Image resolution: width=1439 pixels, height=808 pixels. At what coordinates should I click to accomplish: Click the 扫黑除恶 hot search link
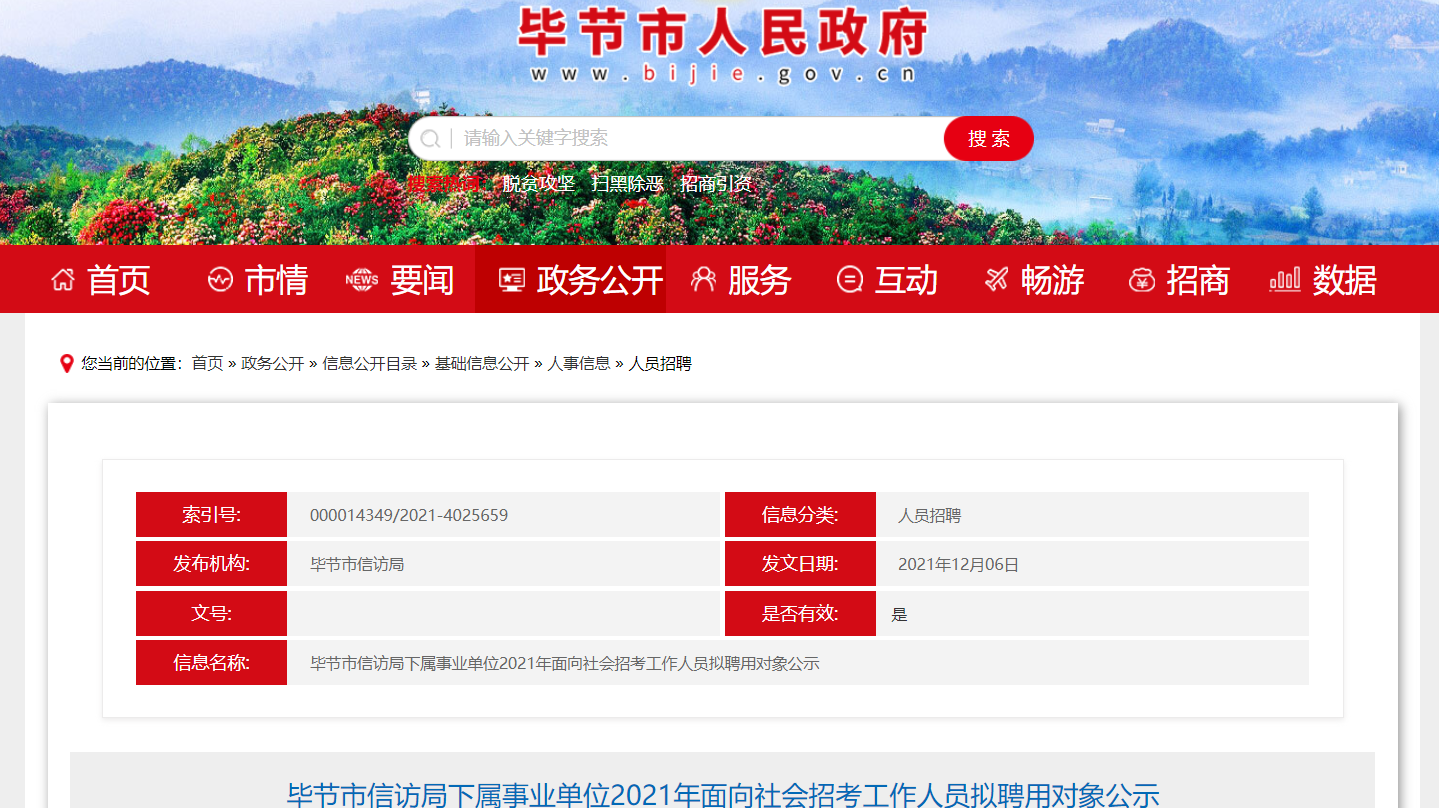(x=627, y=183)
